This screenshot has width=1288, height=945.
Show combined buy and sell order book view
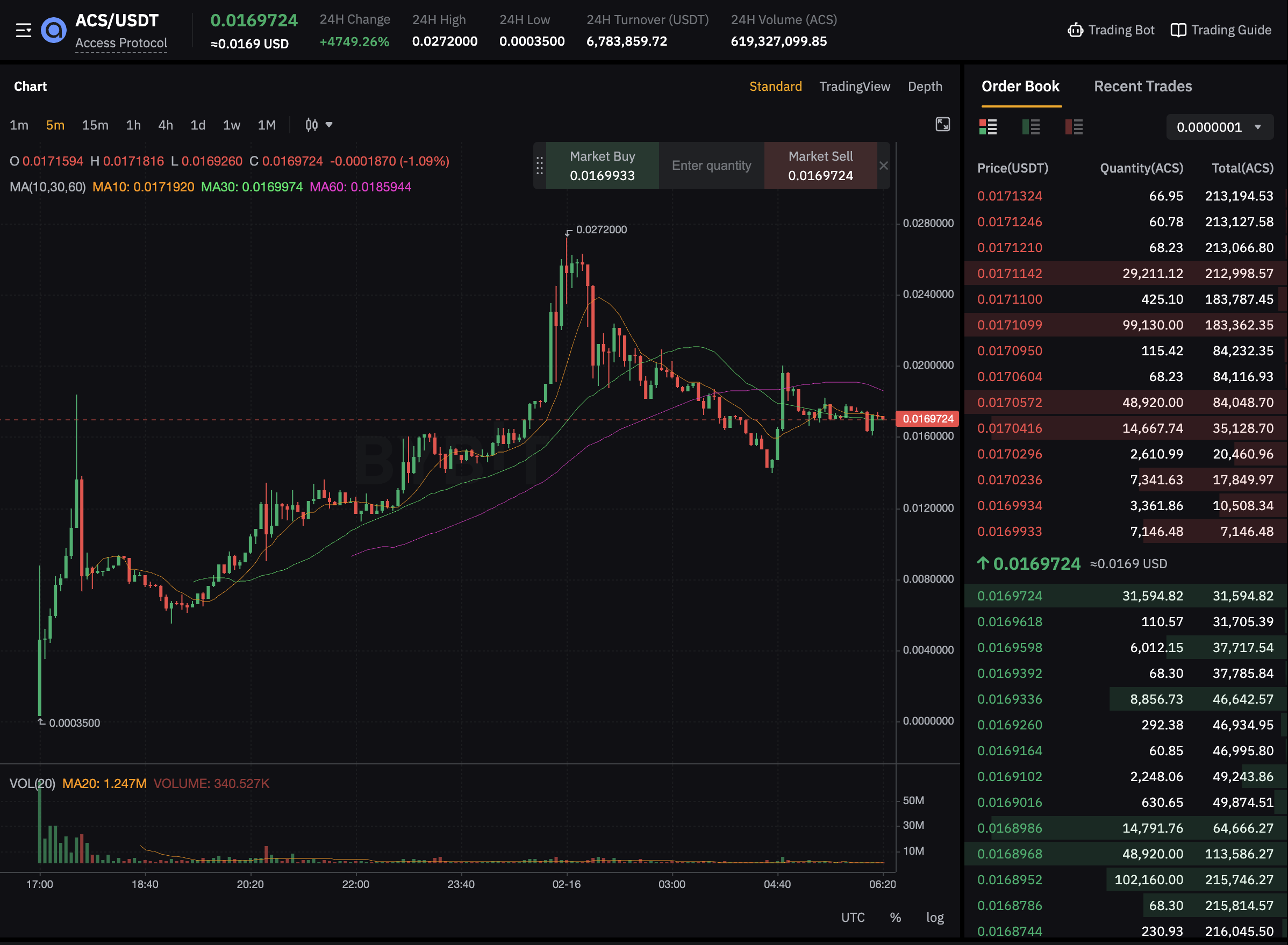click(x=988, y=127)
